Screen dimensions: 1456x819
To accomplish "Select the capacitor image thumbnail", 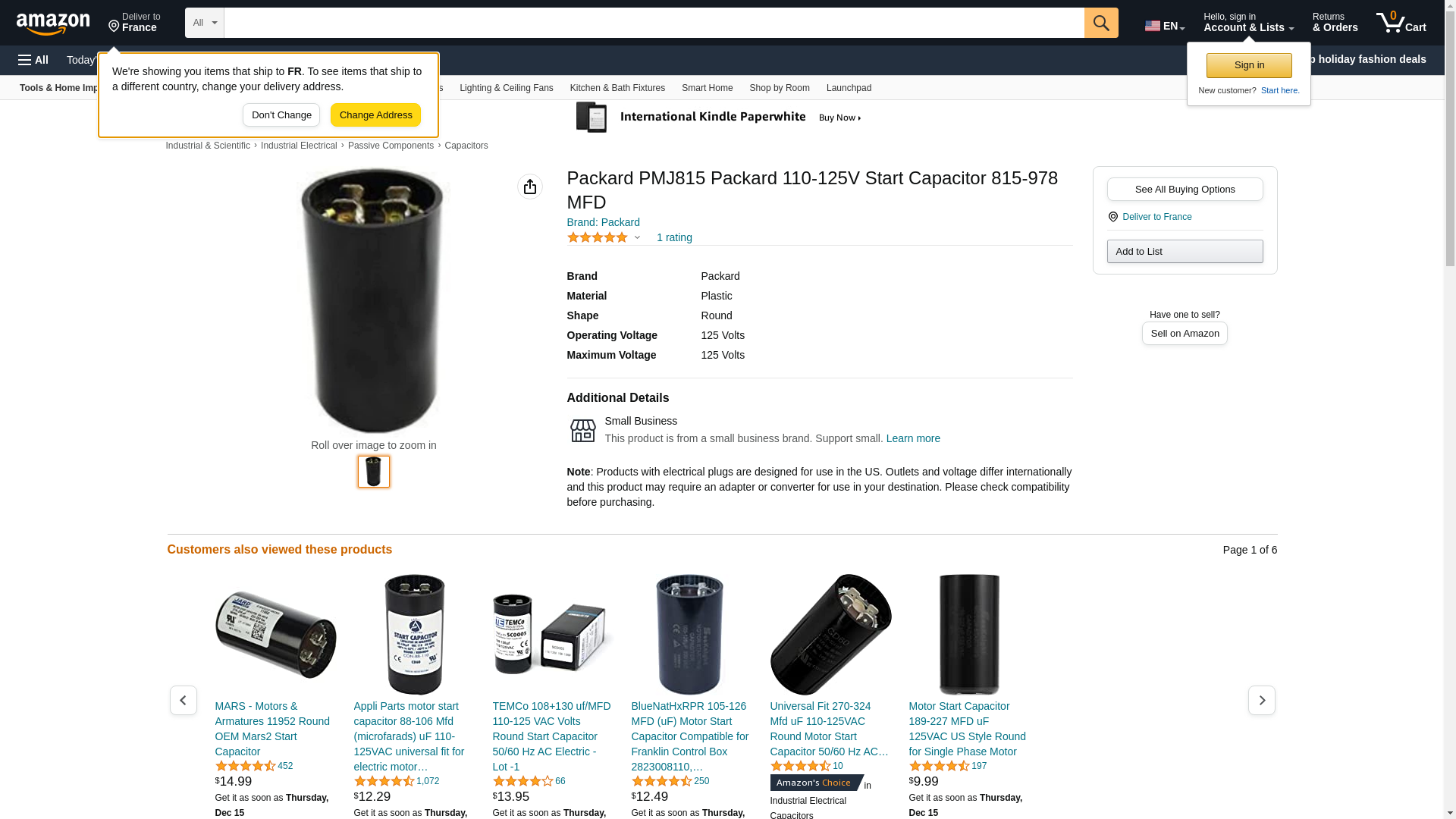I will point(374,472).
